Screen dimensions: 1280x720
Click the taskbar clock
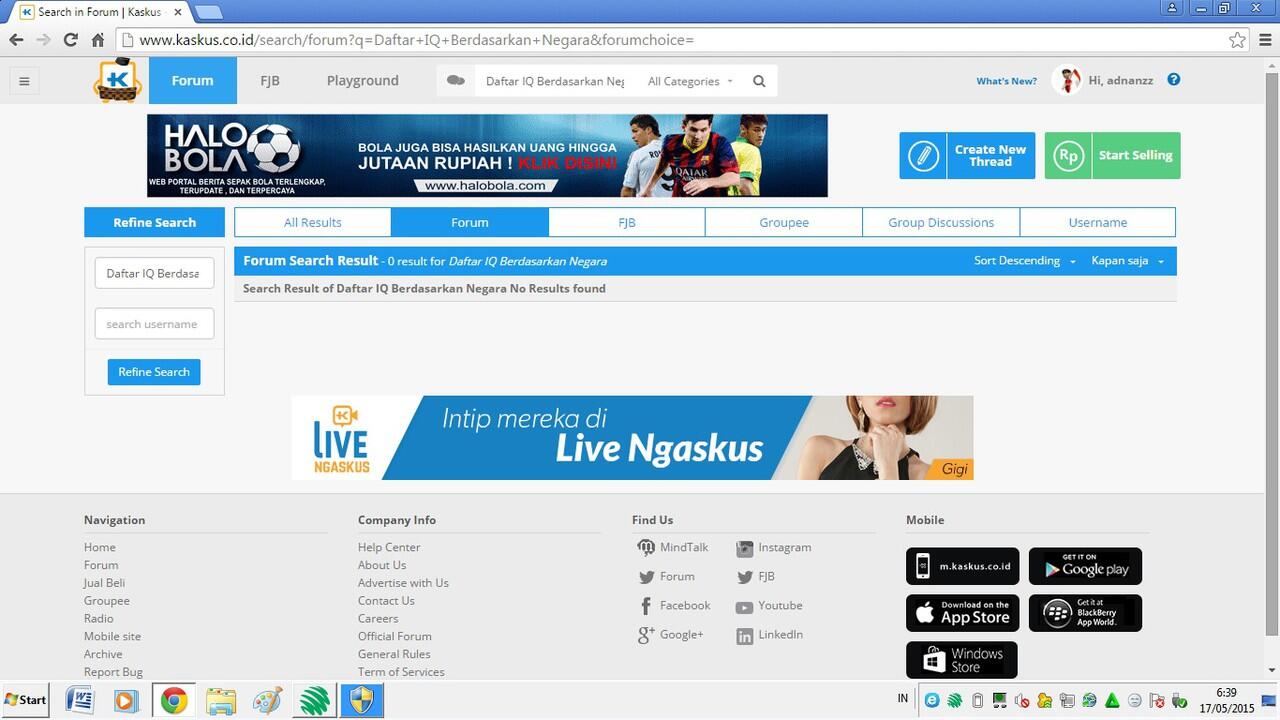(x=1227, y=700)
